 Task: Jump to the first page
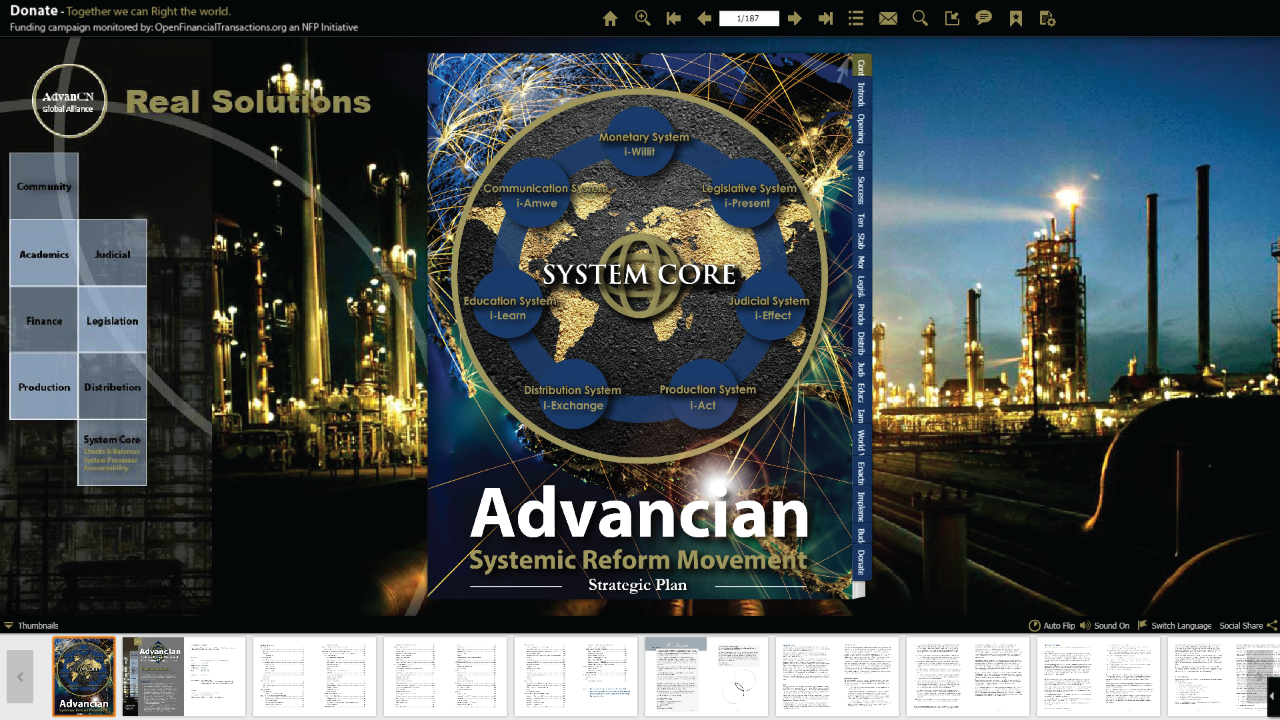click(673, 18)
